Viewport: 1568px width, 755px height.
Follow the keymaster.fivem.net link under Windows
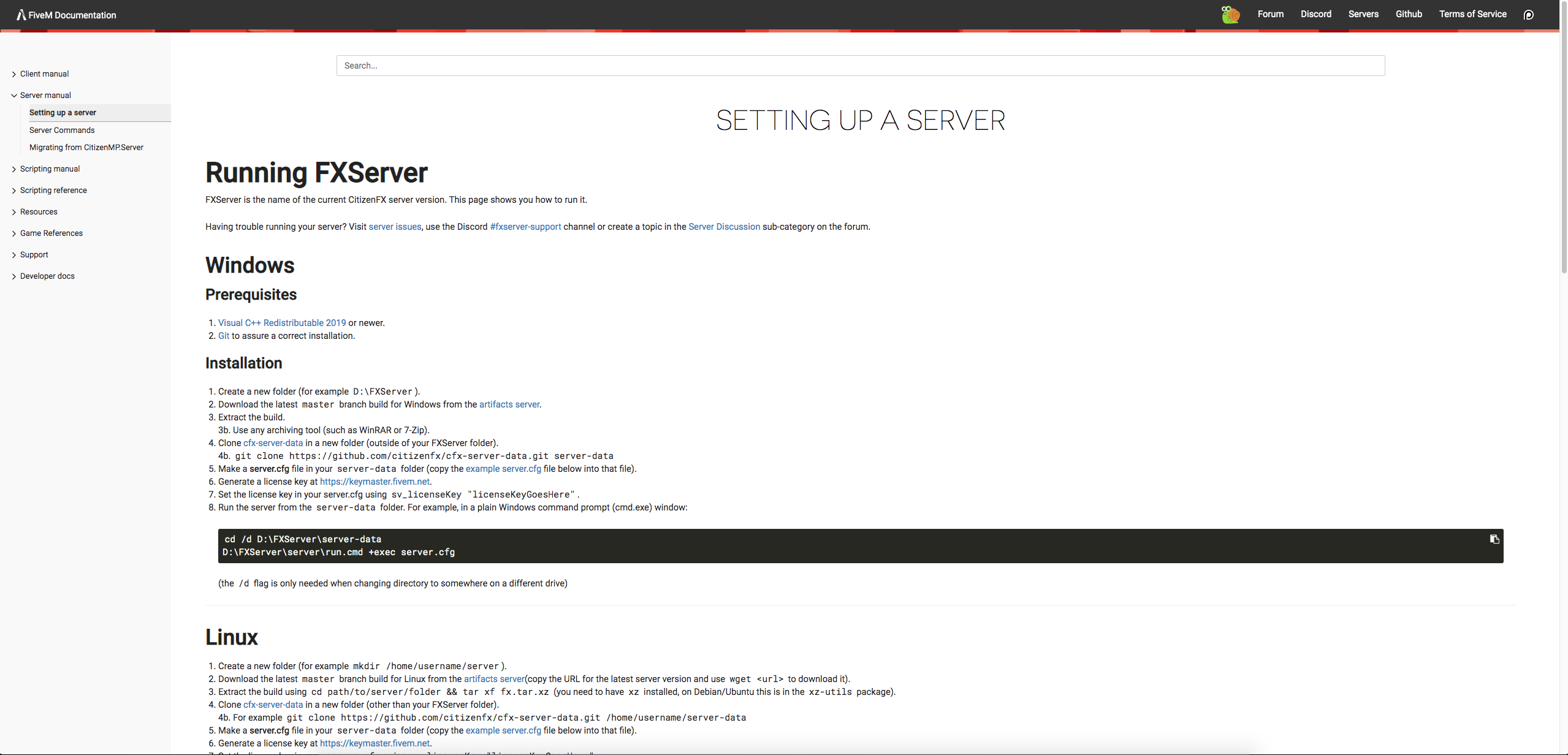375,482
